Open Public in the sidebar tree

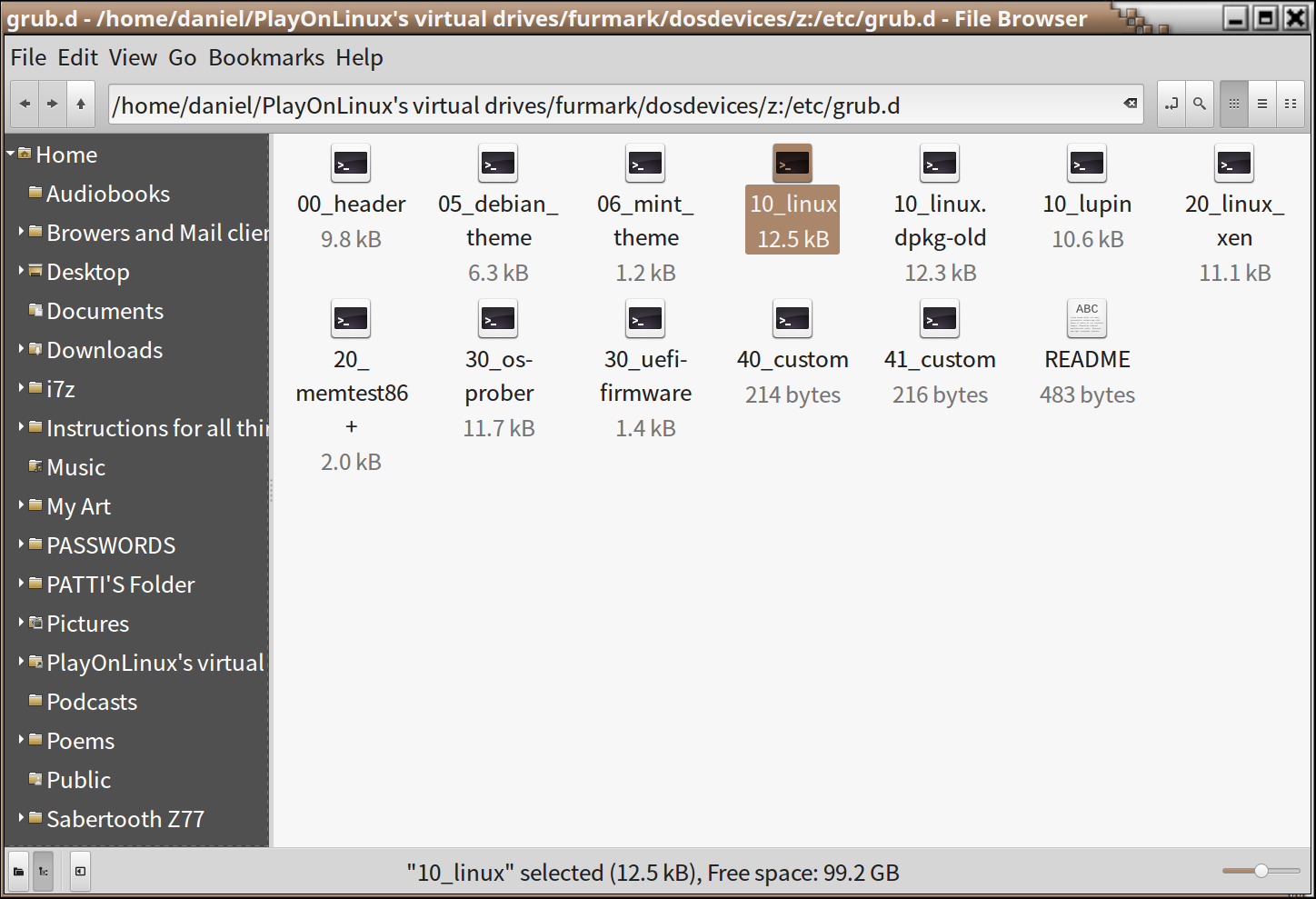pyautogui.click(x=79, y=779)
